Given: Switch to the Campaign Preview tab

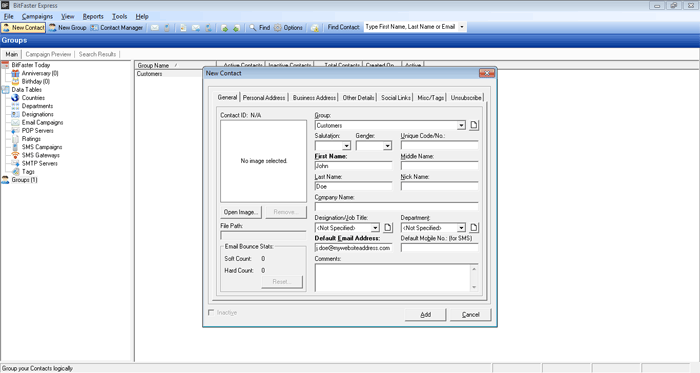Looking at the screenshot, I should [x=48, y=54].
